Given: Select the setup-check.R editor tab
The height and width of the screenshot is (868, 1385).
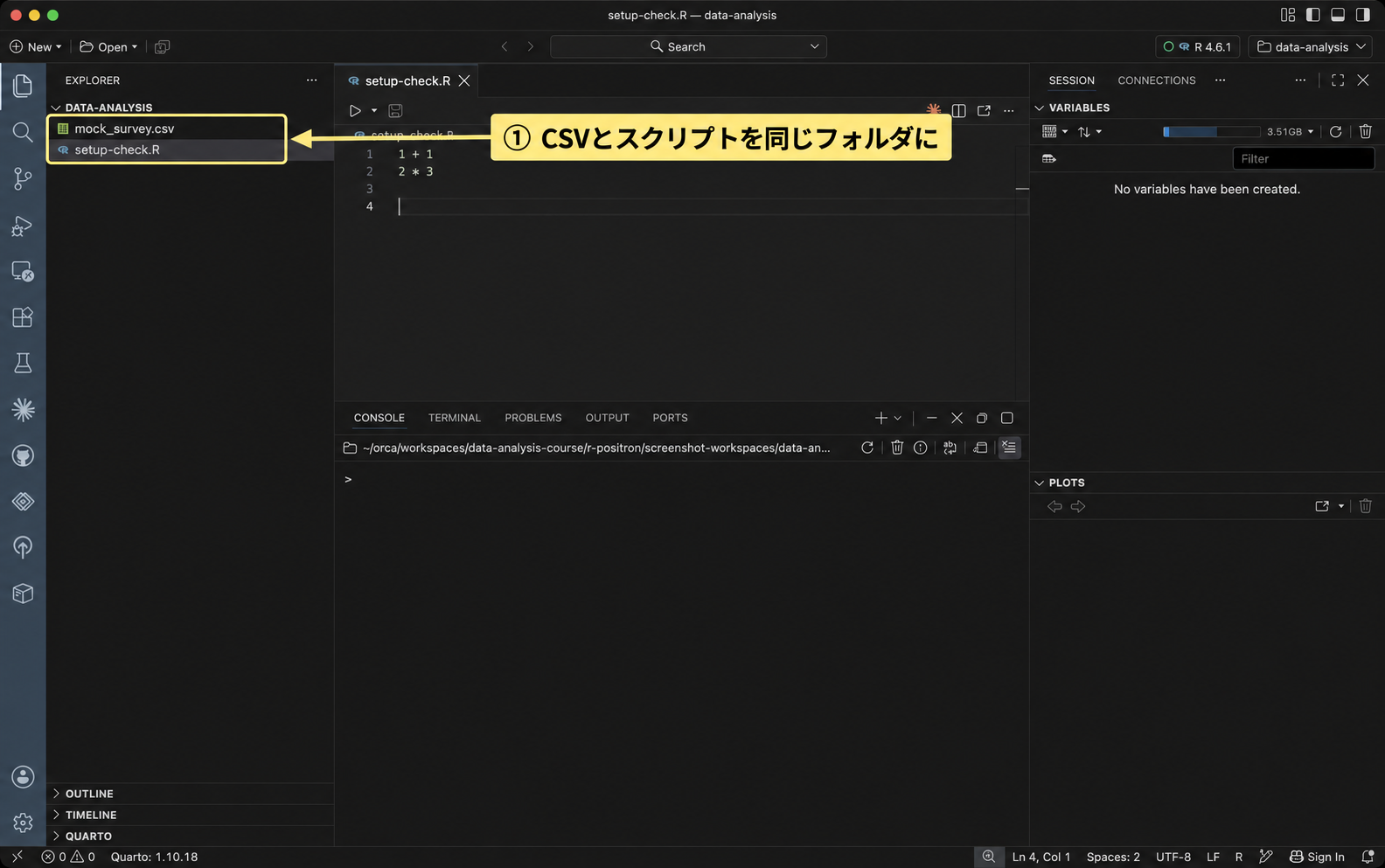Looking at the screenshot, I should 407,80.
